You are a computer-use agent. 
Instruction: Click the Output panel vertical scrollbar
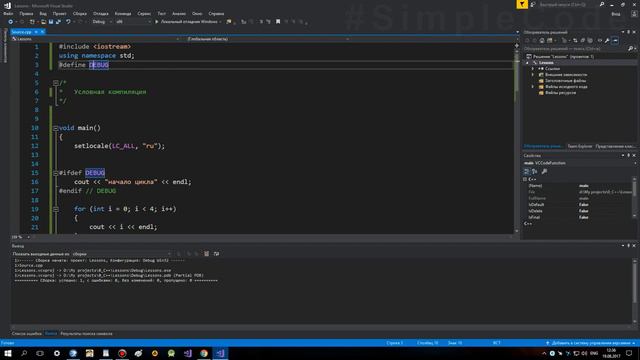tap(634, 290)
